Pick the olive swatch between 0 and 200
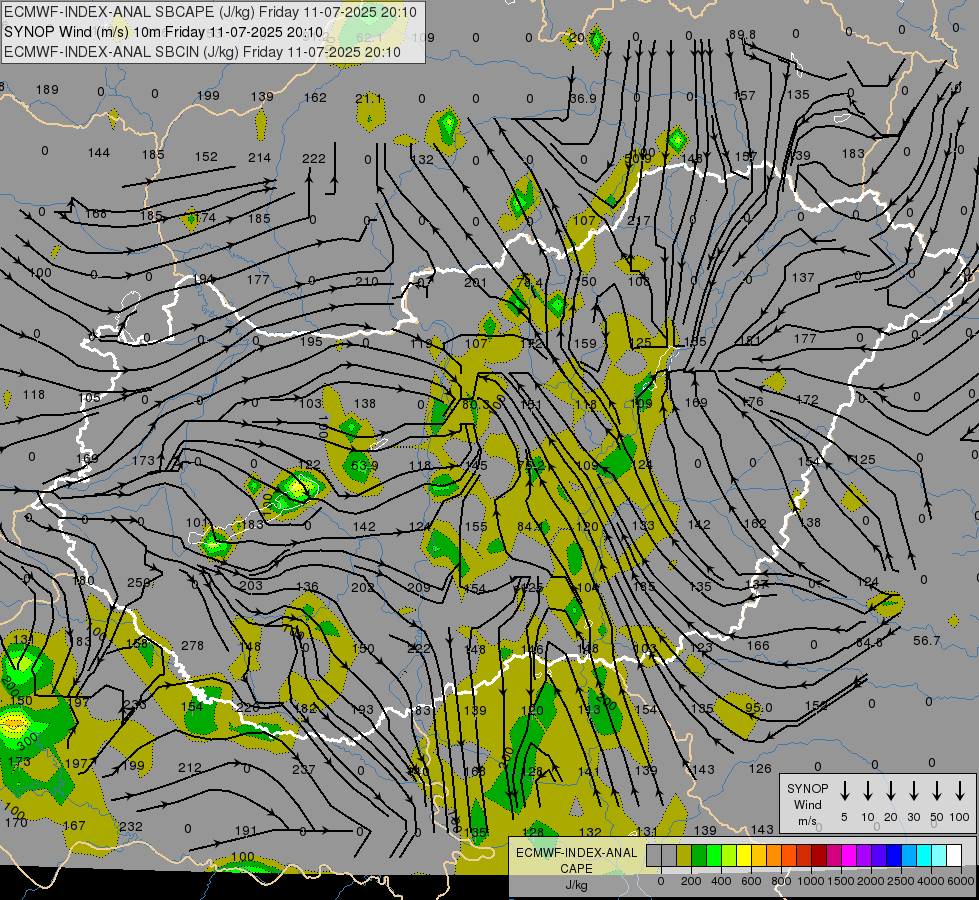The image size is (979, 900). coord(684,856)
